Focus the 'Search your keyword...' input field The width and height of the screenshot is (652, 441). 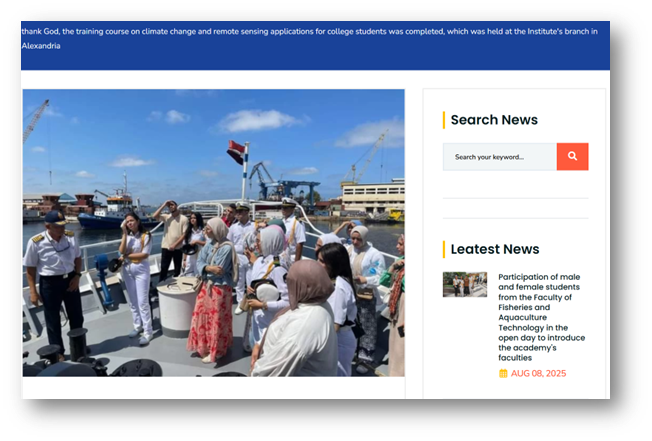pos(499,157)
